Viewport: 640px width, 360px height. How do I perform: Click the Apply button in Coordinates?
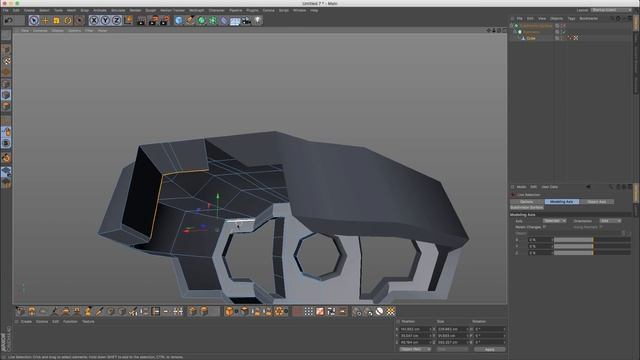490,349
